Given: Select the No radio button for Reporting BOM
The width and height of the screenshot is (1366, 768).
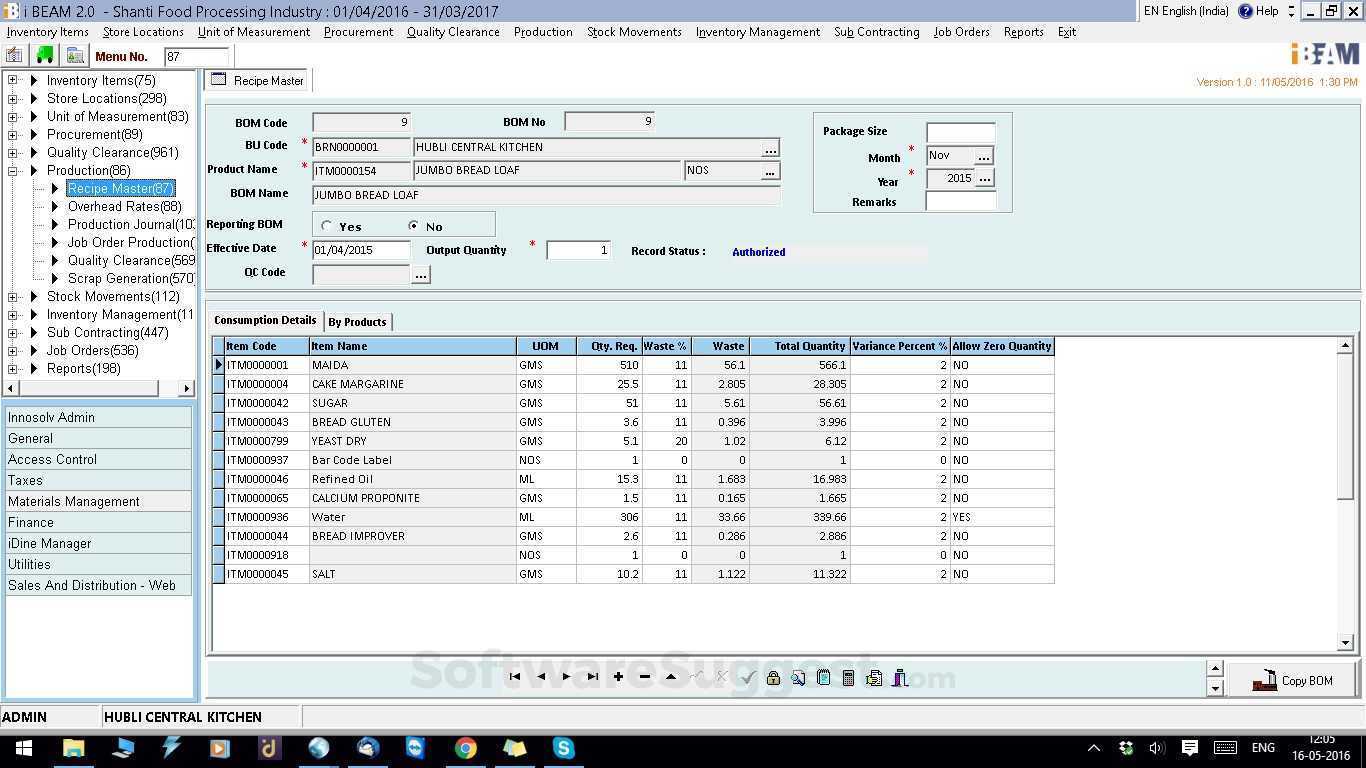Looking at the screenshot, I should pyautogui.click(x=412, y=225).
